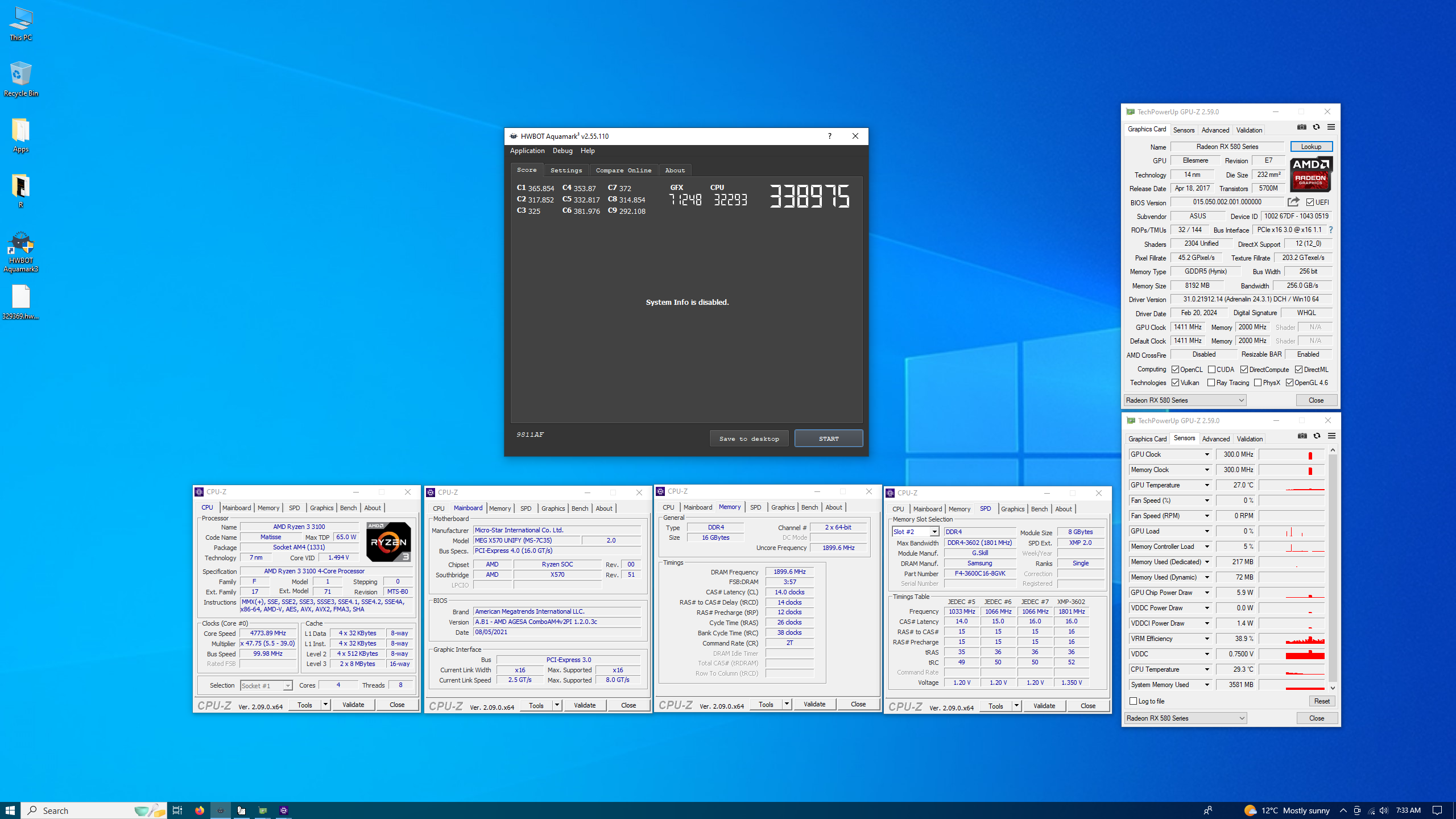Click the help question mark in Aquamark title bar
Image resolution: width=1456 pixels, height=819 pixels.
pyautogui.click(x=829, y=136)
